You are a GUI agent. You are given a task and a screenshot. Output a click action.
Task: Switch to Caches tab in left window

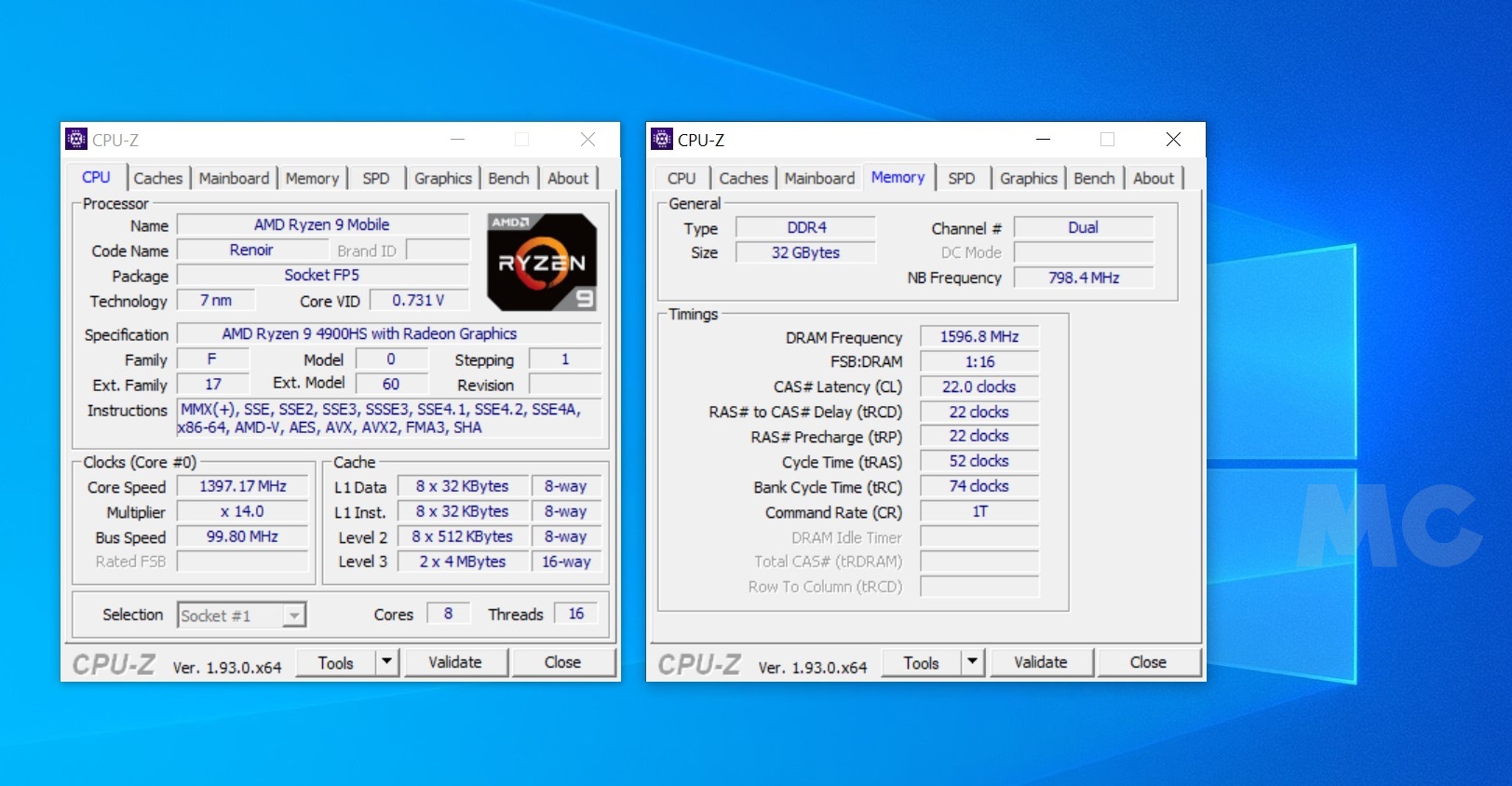click(x=158, y=178)
